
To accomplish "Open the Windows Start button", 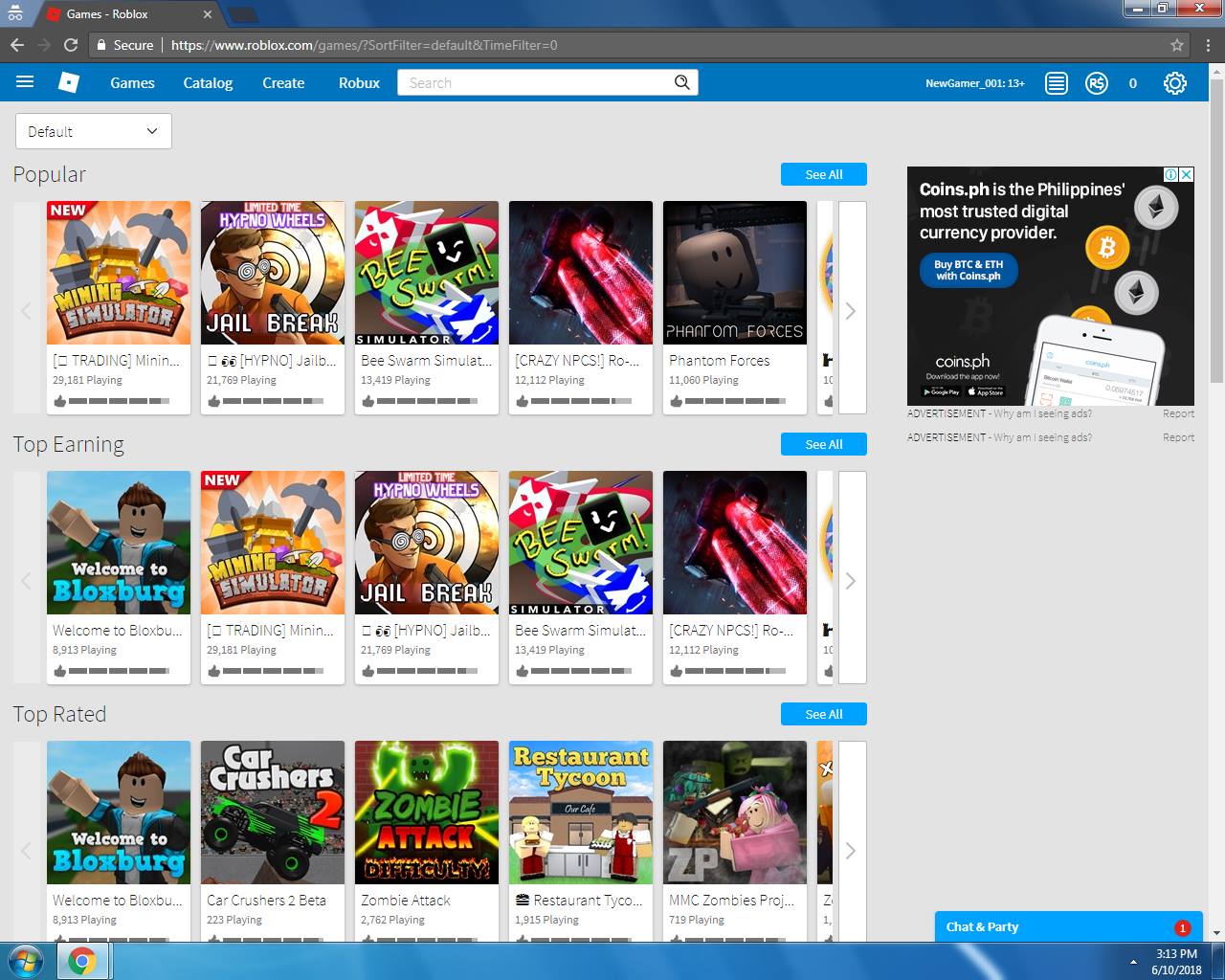I will click(x=26, y=961).
